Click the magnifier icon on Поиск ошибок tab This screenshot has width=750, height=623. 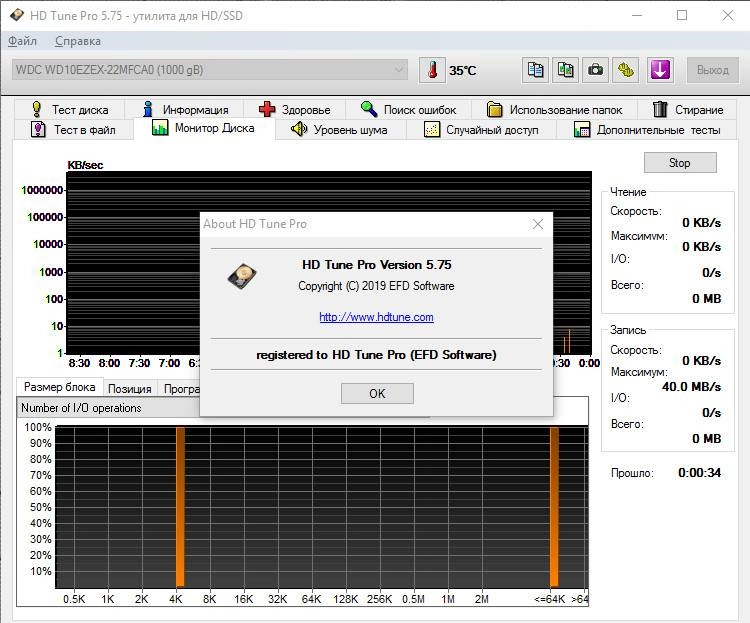(369, 109)
